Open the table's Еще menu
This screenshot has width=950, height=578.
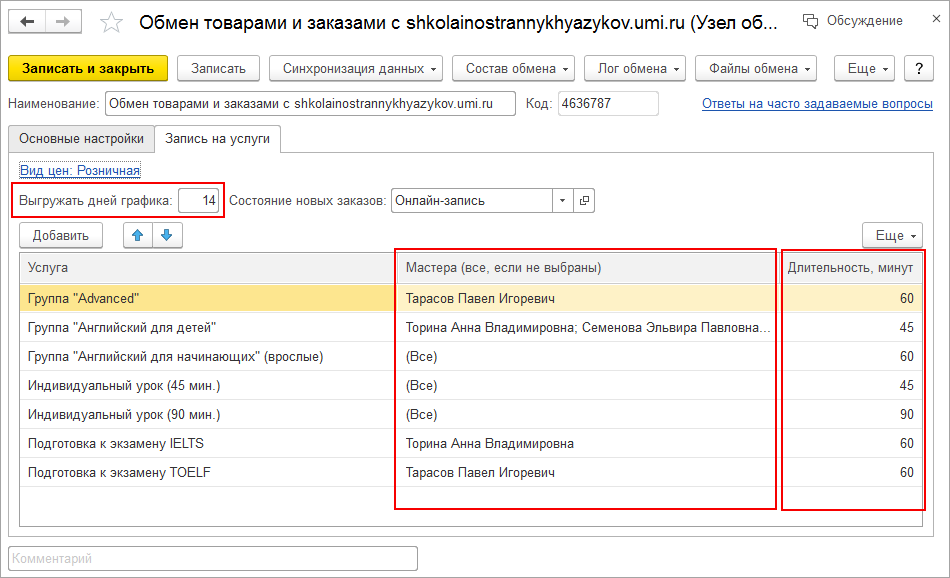point(892,235)
